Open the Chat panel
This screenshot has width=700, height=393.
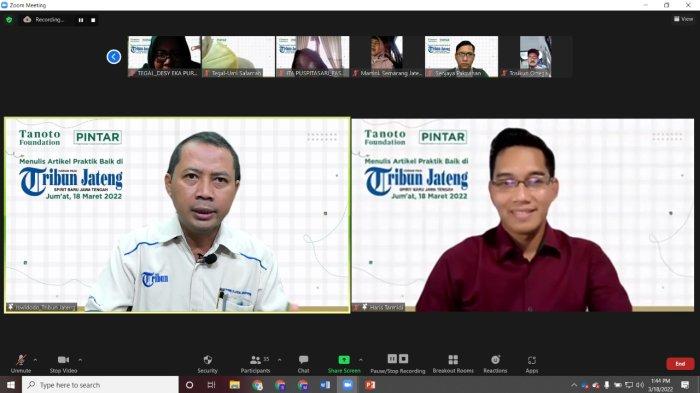click(x=304, y=364)
